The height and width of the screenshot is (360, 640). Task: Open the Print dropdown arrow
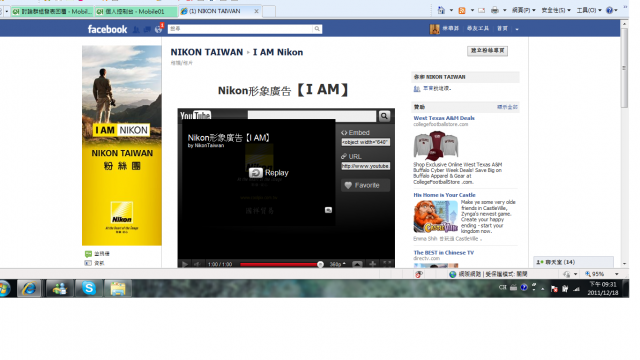pyautogui.click(x=504, y=10)
